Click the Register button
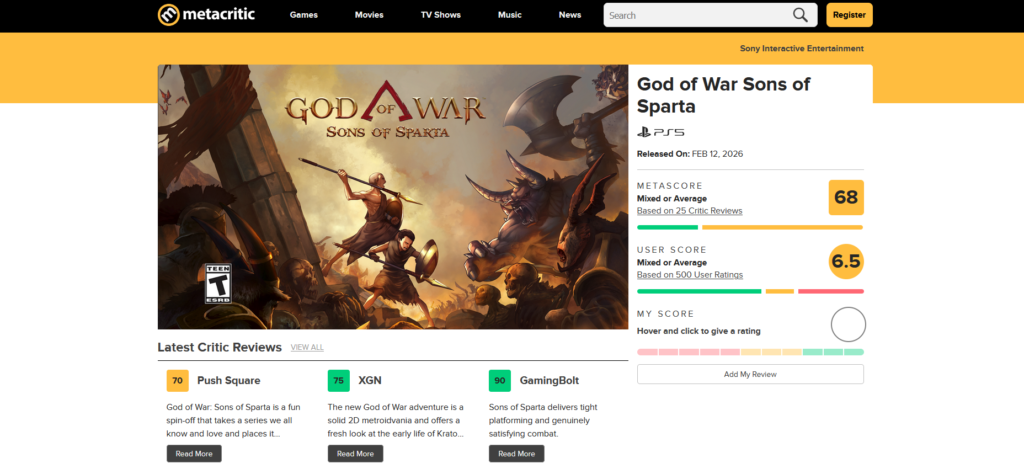1024x474 pixels. 849,15
